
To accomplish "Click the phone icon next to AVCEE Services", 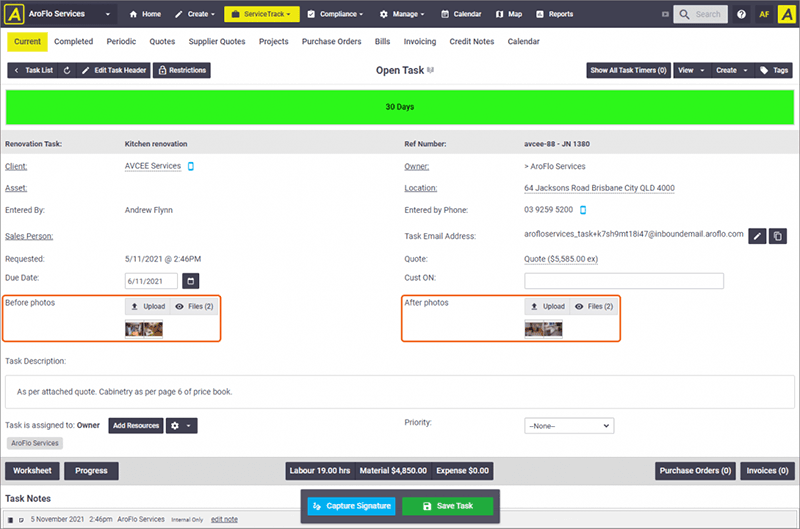I will pos(191,166).
